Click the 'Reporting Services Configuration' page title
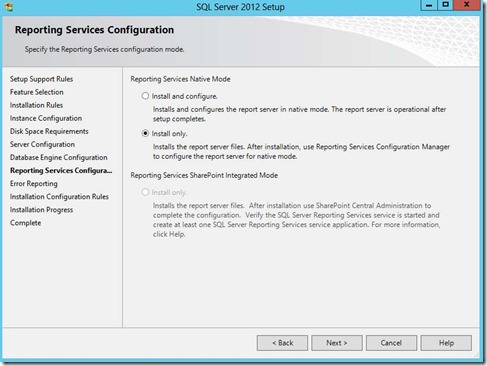 pos(94,30)
